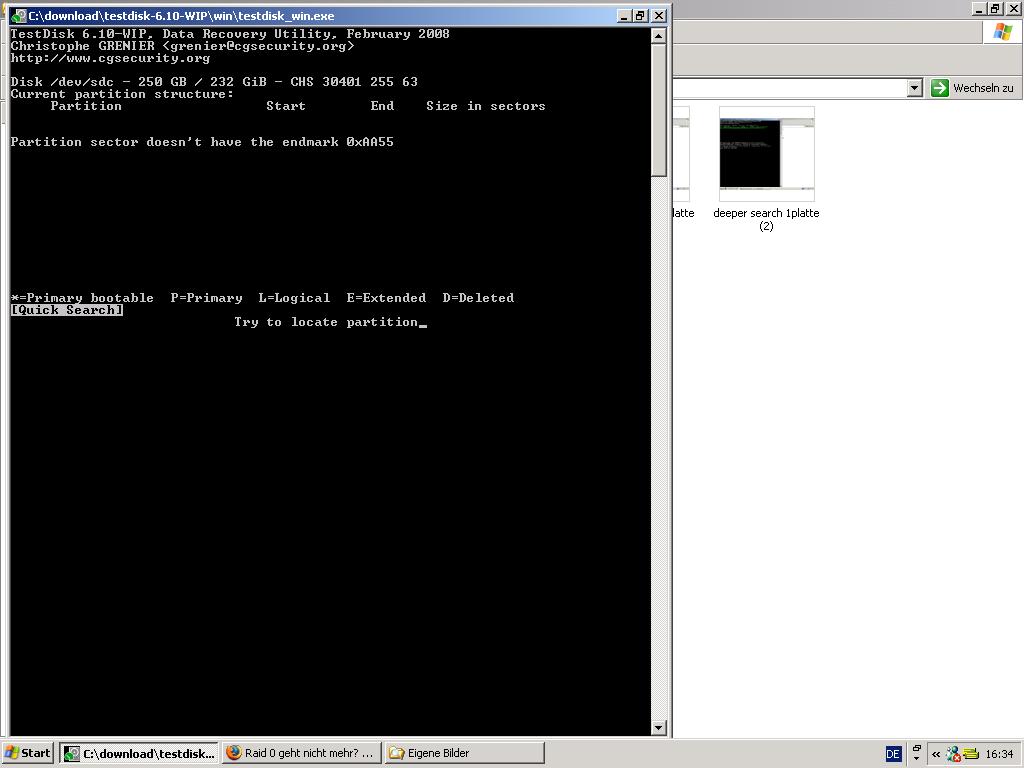Click the http://www.cgsecurity.org URL text
The height and width of the screenshot is (768, 1024).
click(110, 58)
